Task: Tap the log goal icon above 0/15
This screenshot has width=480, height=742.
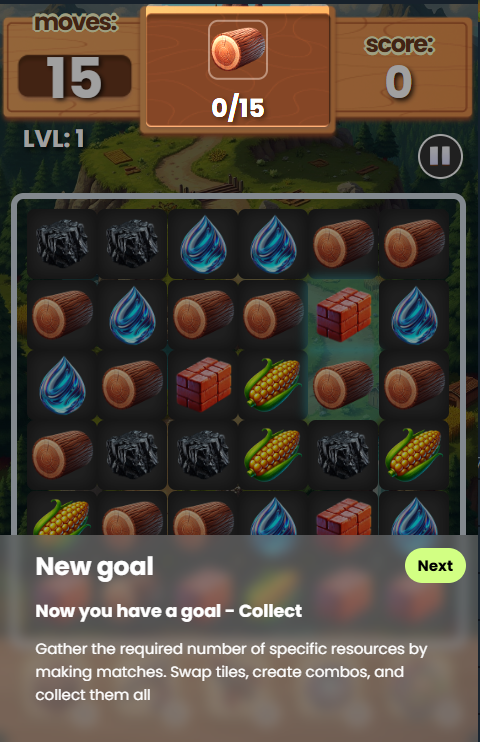Action: coord(238,50)
